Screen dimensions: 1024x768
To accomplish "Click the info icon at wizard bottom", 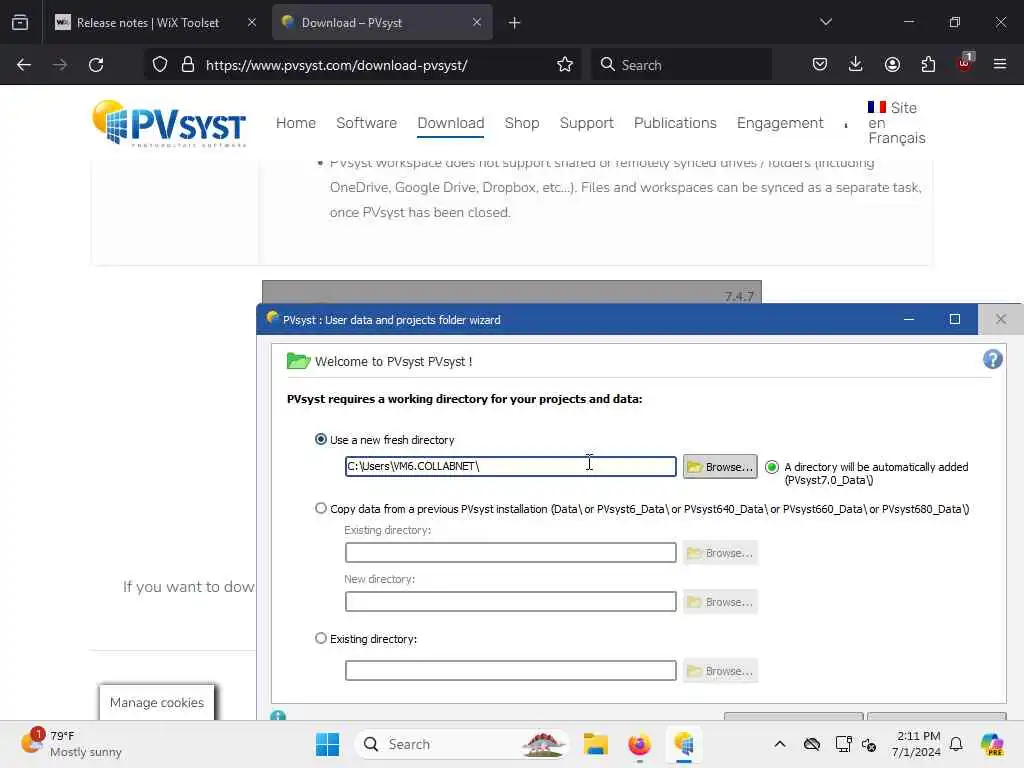I will (278, 716).
